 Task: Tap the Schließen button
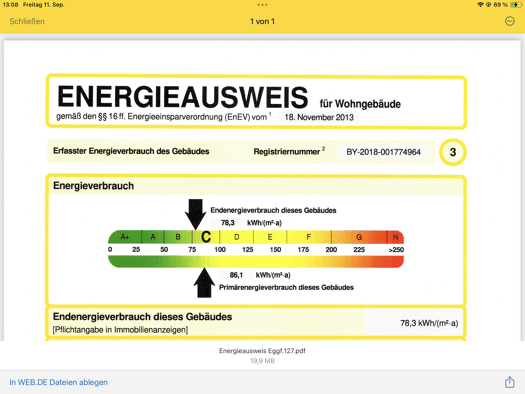27,21
